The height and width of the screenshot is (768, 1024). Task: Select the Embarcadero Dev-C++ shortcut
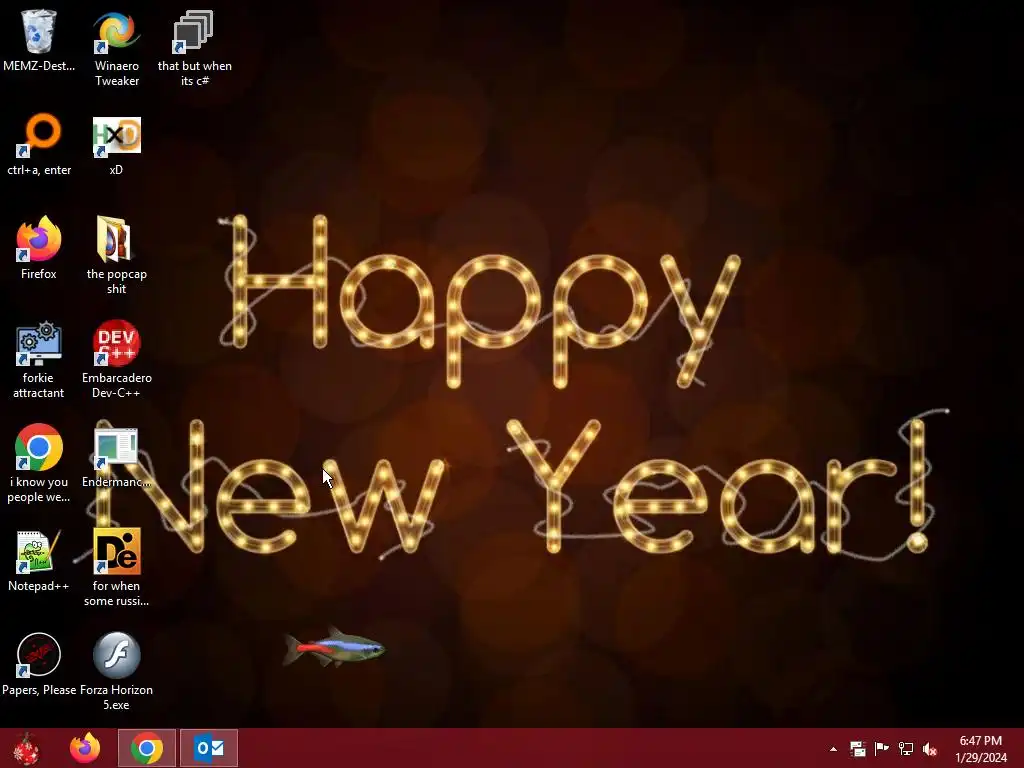click(116, 343)
